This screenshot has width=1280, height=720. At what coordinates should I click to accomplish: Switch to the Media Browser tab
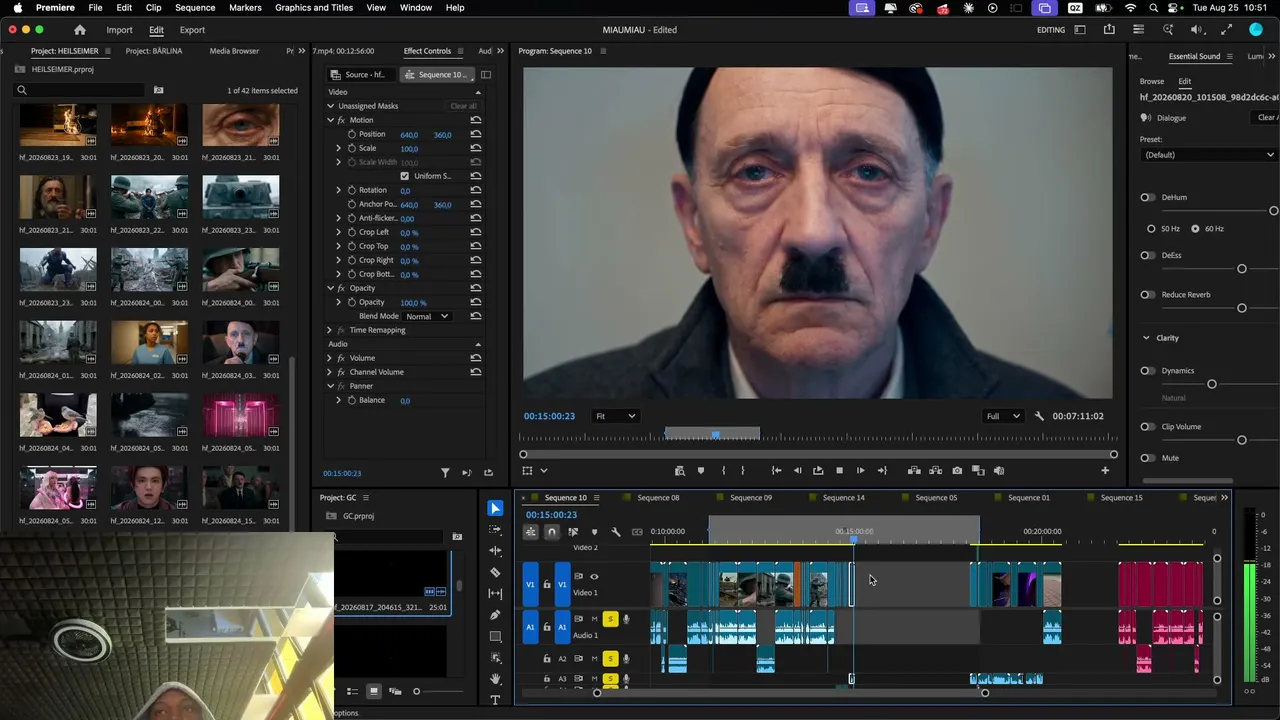(234, 51)
